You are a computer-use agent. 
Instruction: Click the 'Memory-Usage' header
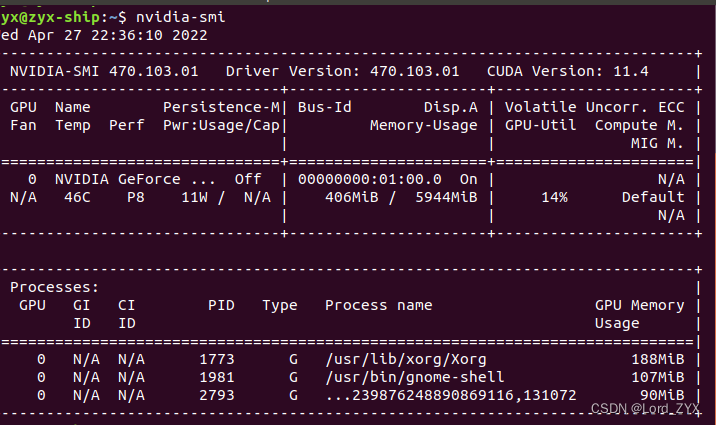coord(424,126)
